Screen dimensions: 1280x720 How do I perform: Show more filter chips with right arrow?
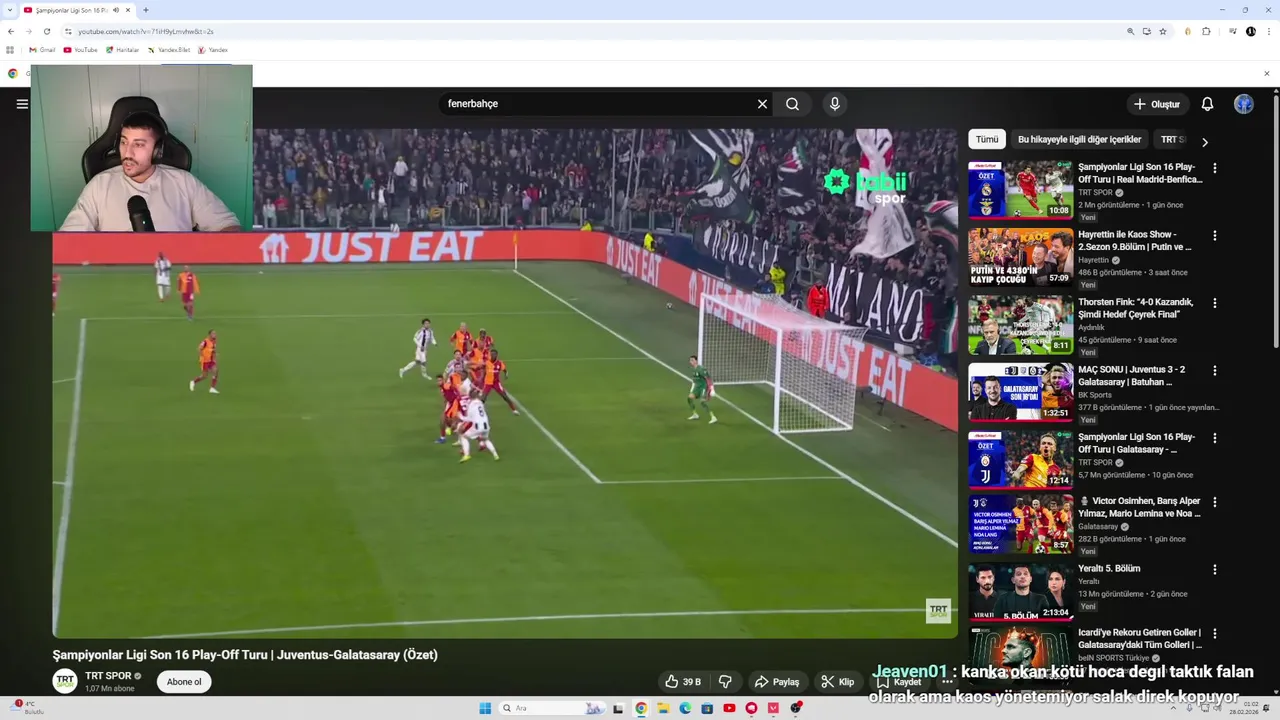pyautogui.click(x=1204, y=142)
